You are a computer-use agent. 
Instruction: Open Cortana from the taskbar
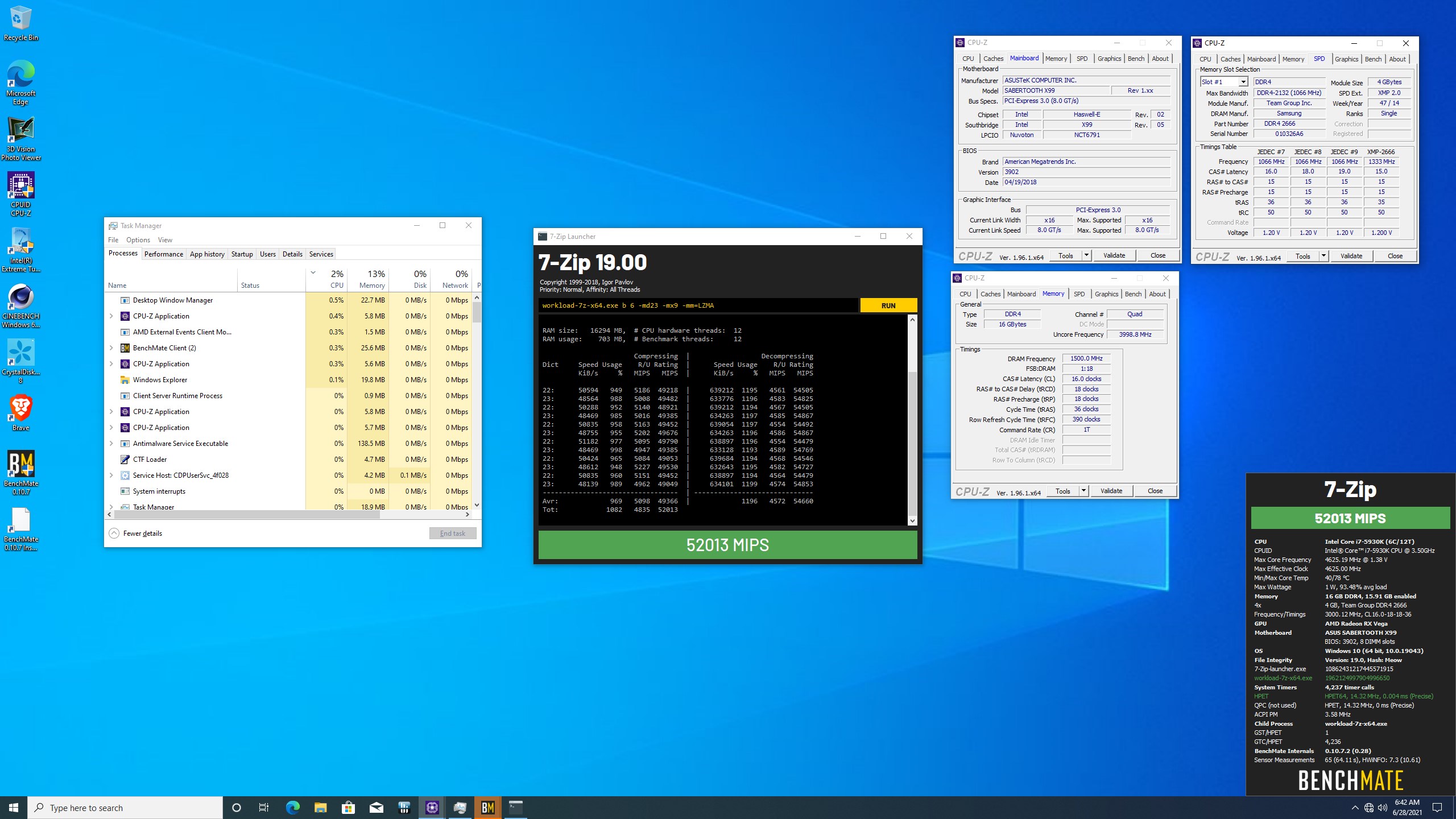tap(237, 808)
